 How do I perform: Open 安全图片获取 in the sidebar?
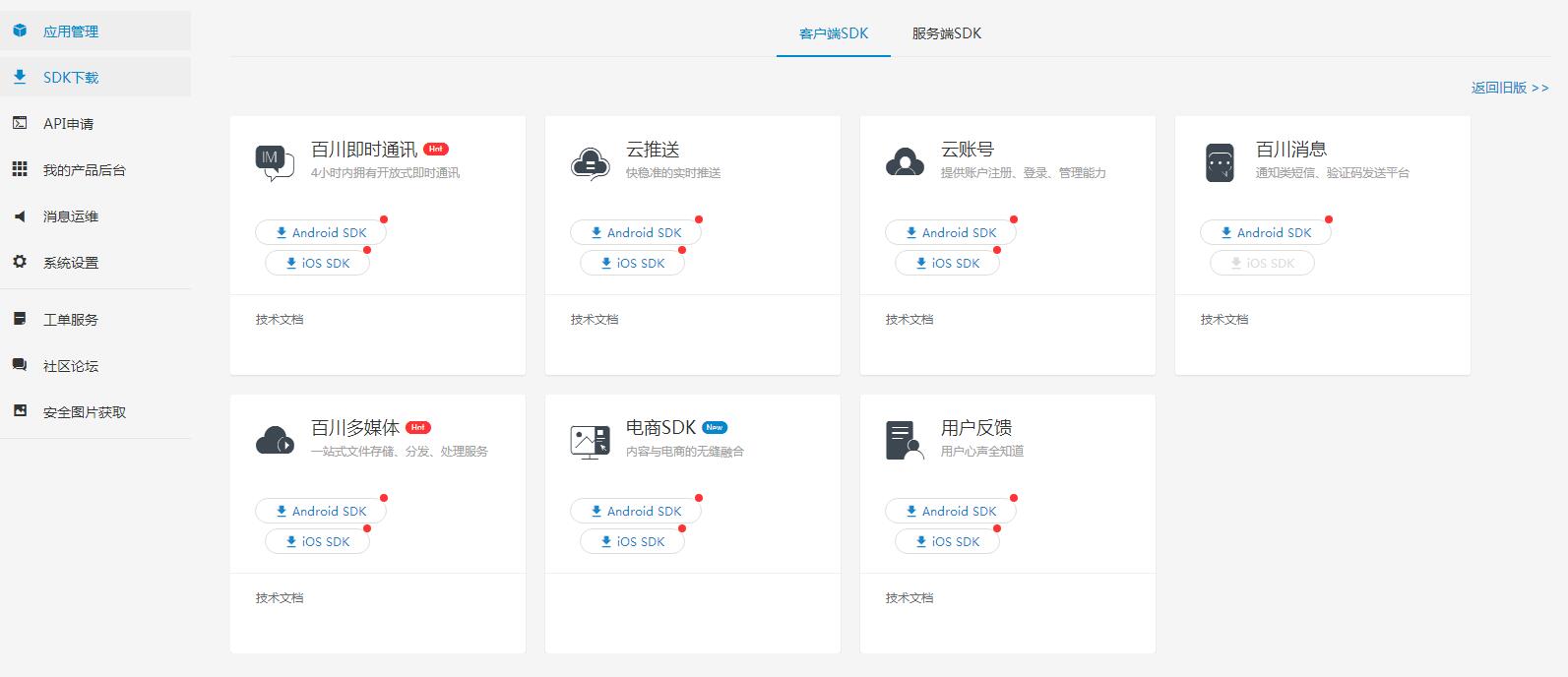click(95, 411)
